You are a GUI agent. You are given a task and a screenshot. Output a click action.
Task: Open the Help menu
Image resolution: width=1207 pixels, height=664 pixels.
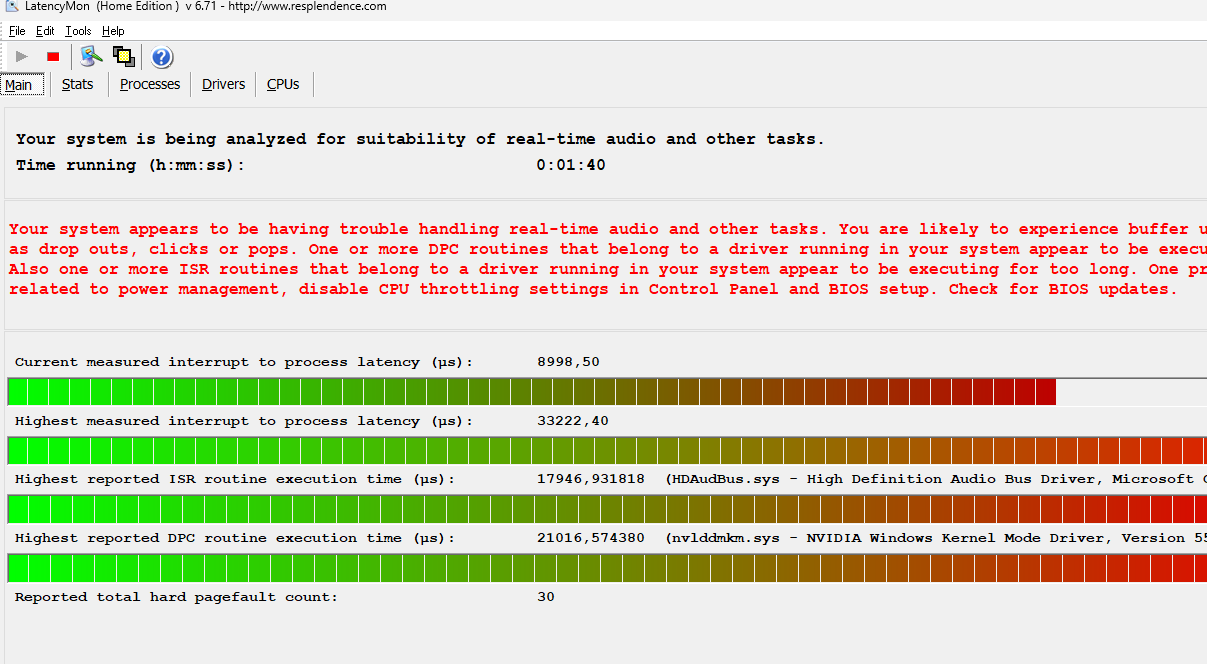(x=113, y=31)
